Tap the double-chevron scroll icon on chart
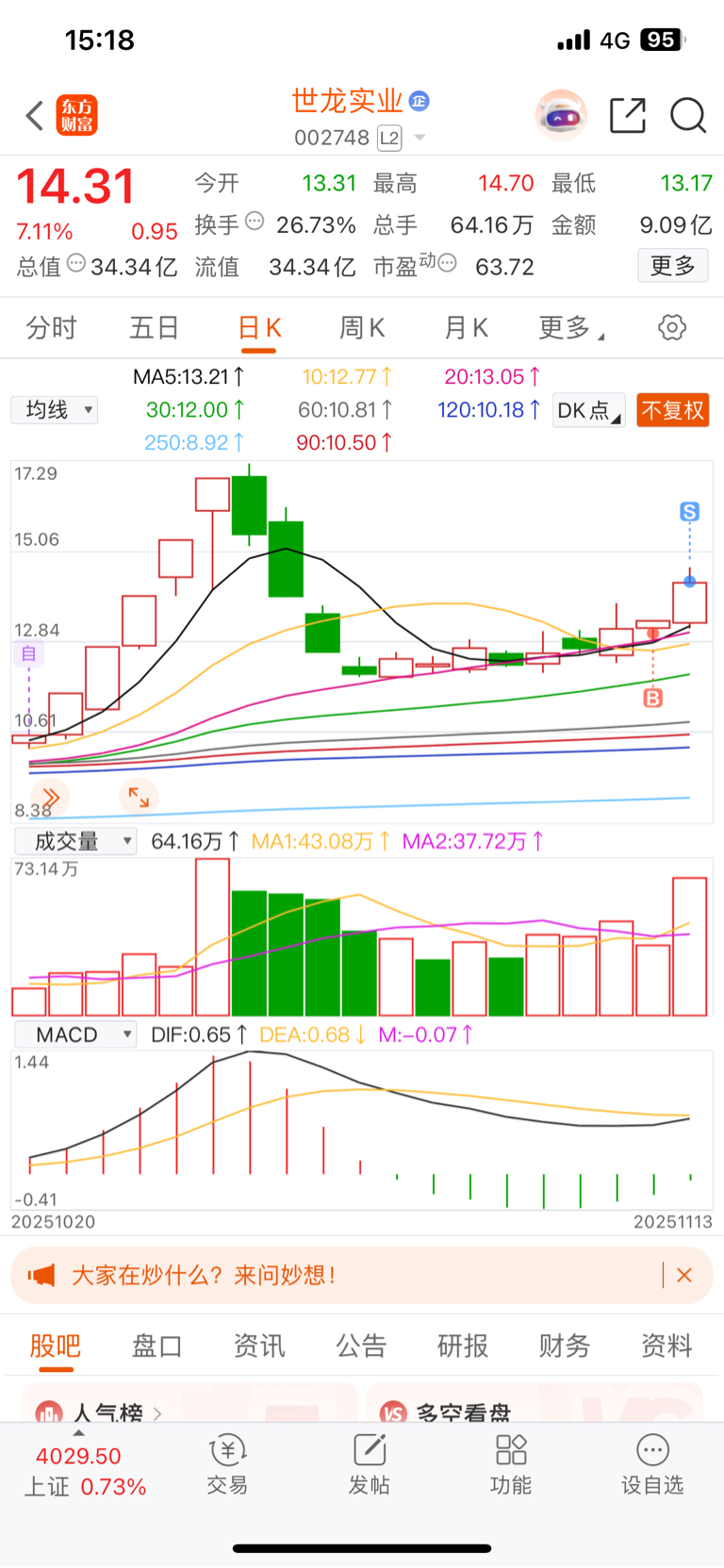Image resolution: width=724 pixels, height=1568 pixels. pyautogui.click(x=49, y=798)
